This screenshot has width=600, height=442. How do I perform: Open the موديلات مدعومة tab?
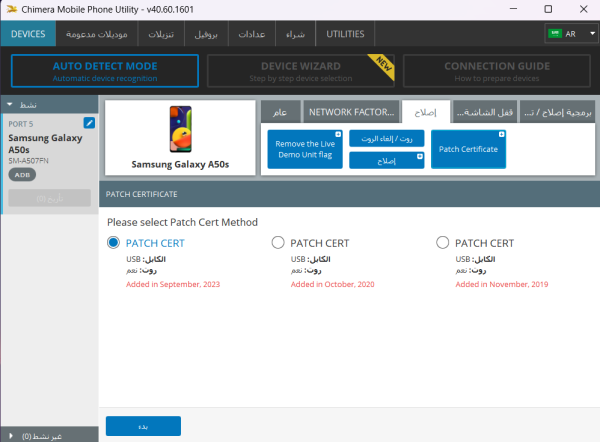pyautogui.click(x=96, y=34)
